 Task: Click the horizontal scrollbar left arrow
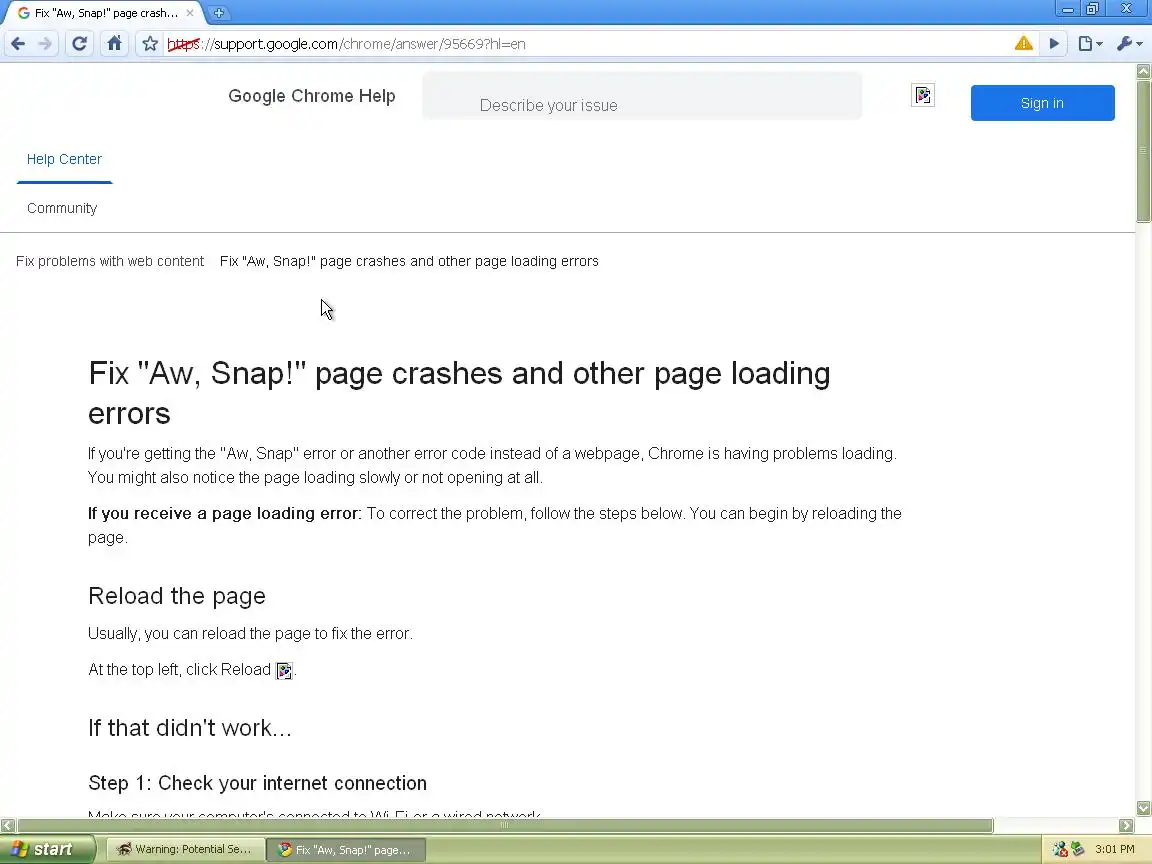[7, 825]
